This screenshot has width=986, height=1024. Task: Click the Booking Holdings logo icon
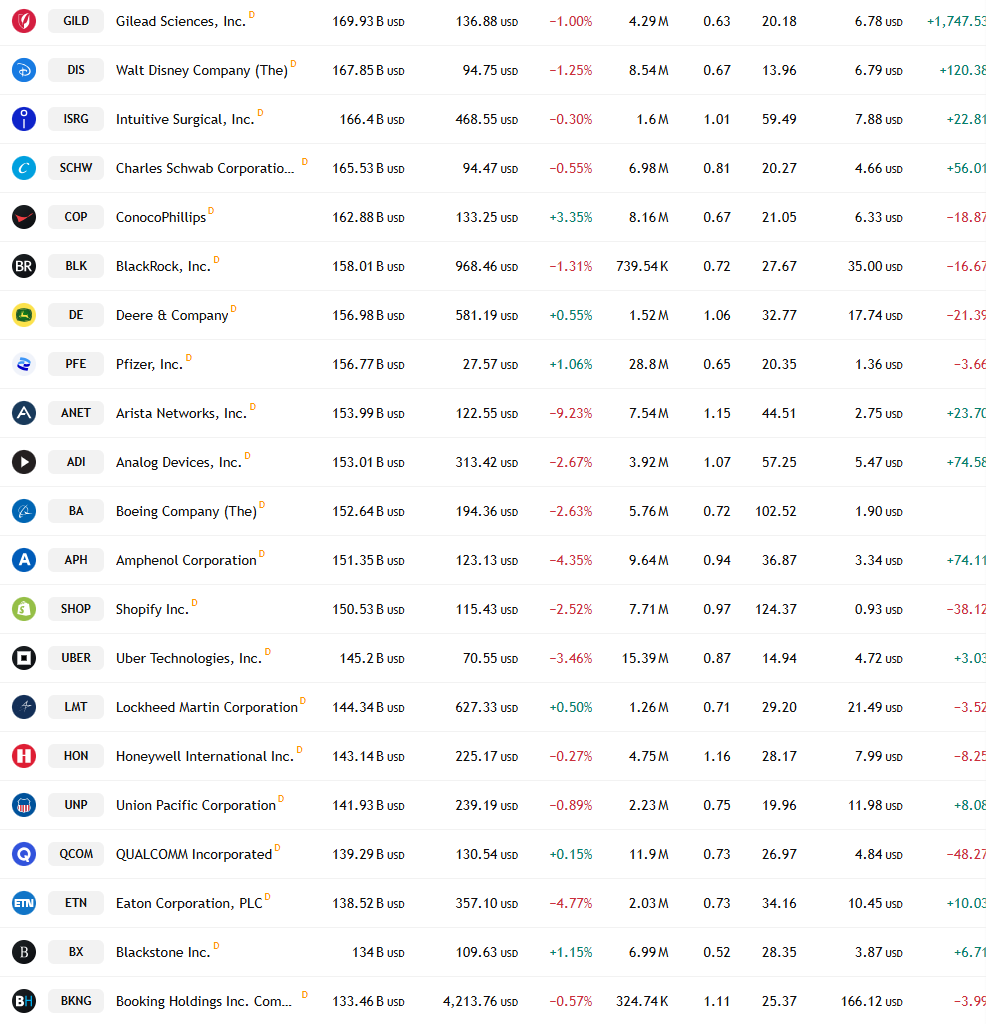(24, 1000)
